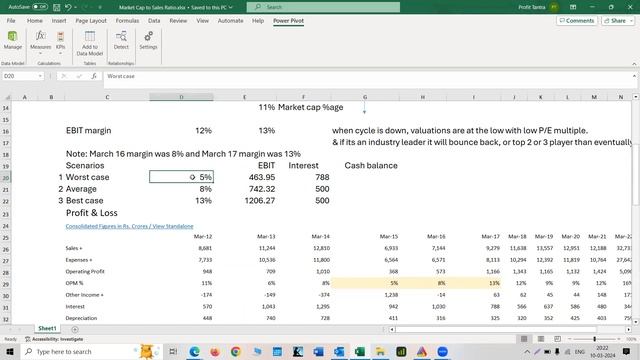Switch to Normal view icon

click(524, 339)
